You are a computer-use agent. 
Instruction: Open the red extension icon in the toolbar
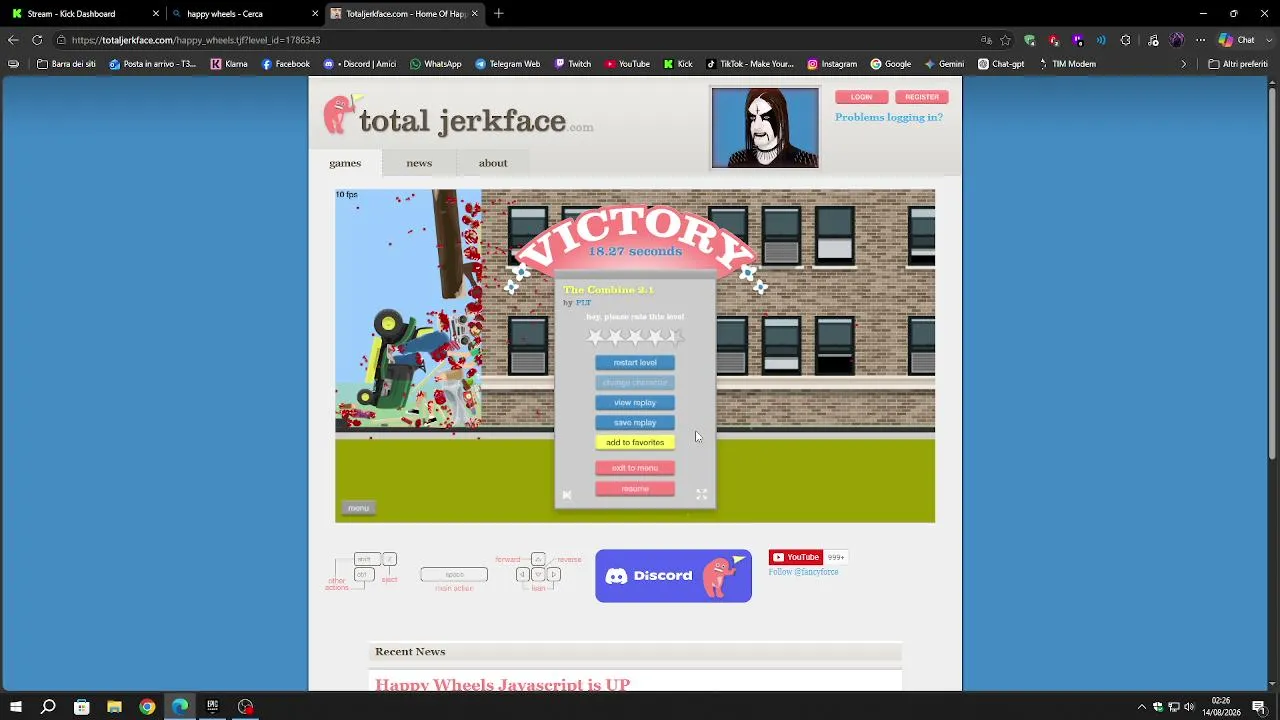pyautogui.click(x=1054, y=40)
